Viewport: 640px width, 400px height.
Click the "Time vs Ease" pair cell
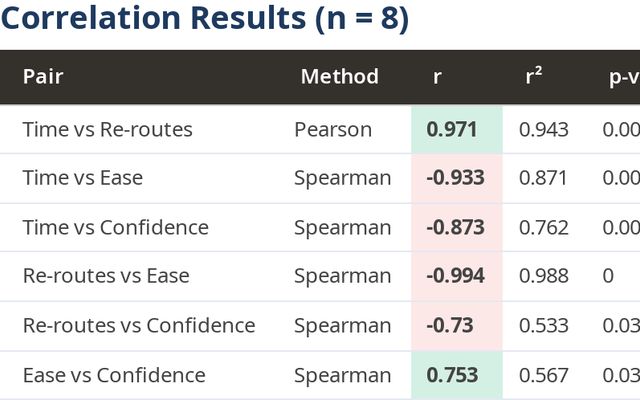pos(83,178)
